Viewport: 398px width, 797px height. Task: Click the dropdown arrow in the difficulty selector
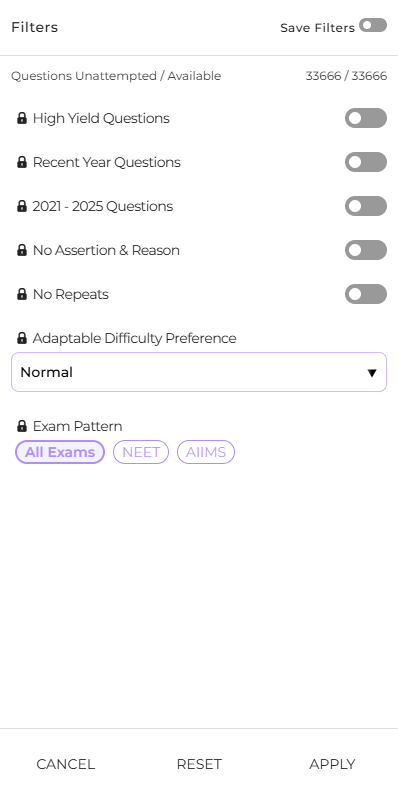point(372,373)
